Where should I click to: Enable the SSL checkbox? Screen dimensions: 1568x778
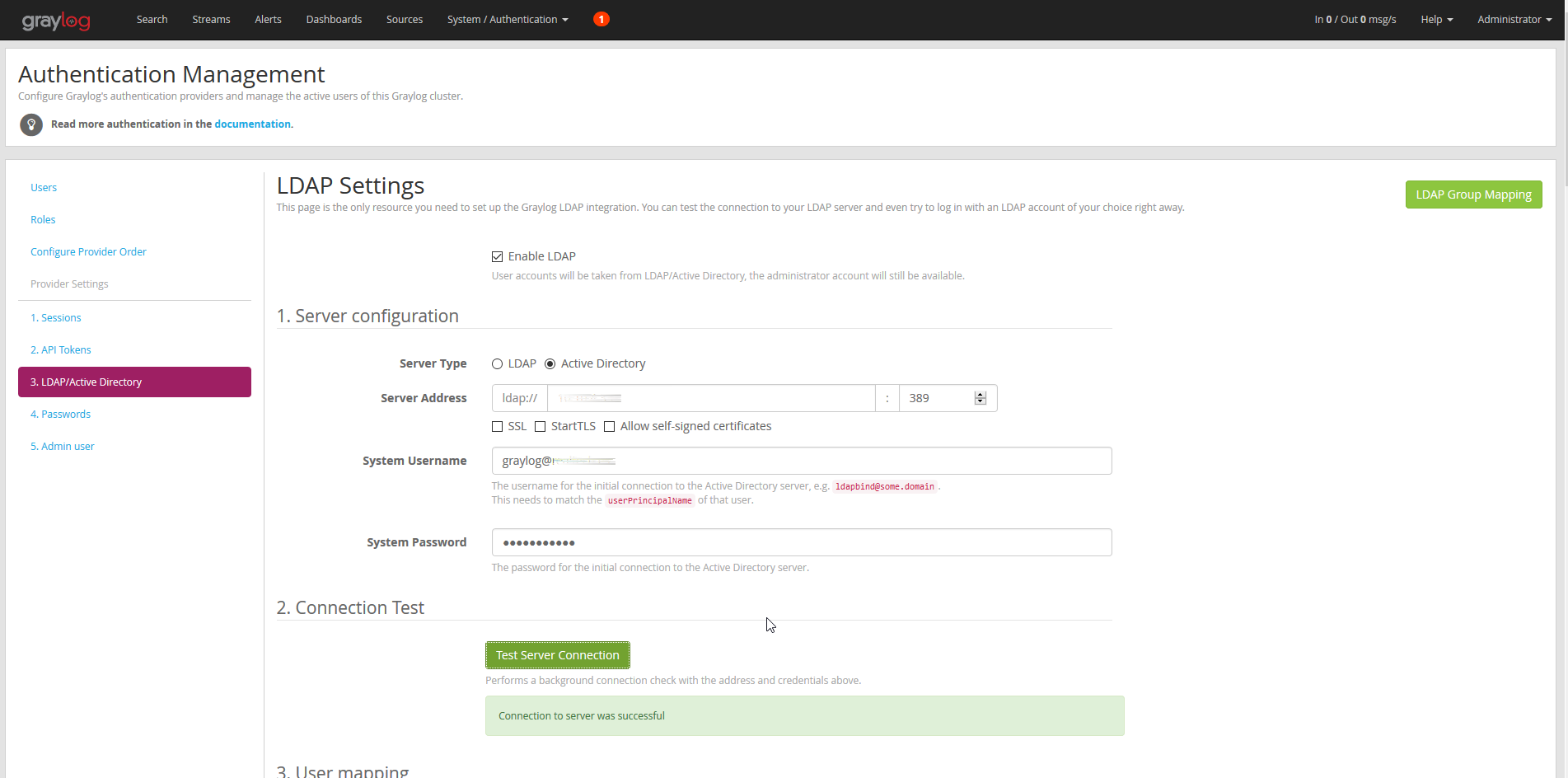click(498, 427)
